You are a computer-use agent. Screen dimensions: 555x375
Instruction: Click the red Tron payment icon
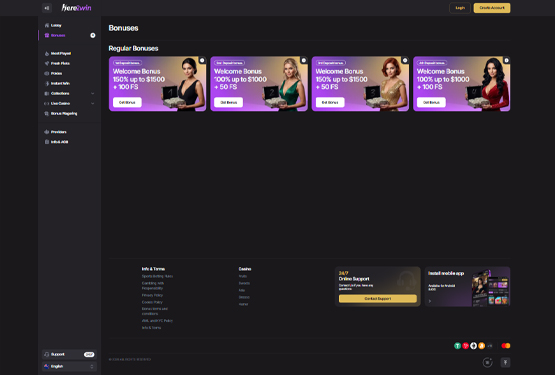[465, 346]
